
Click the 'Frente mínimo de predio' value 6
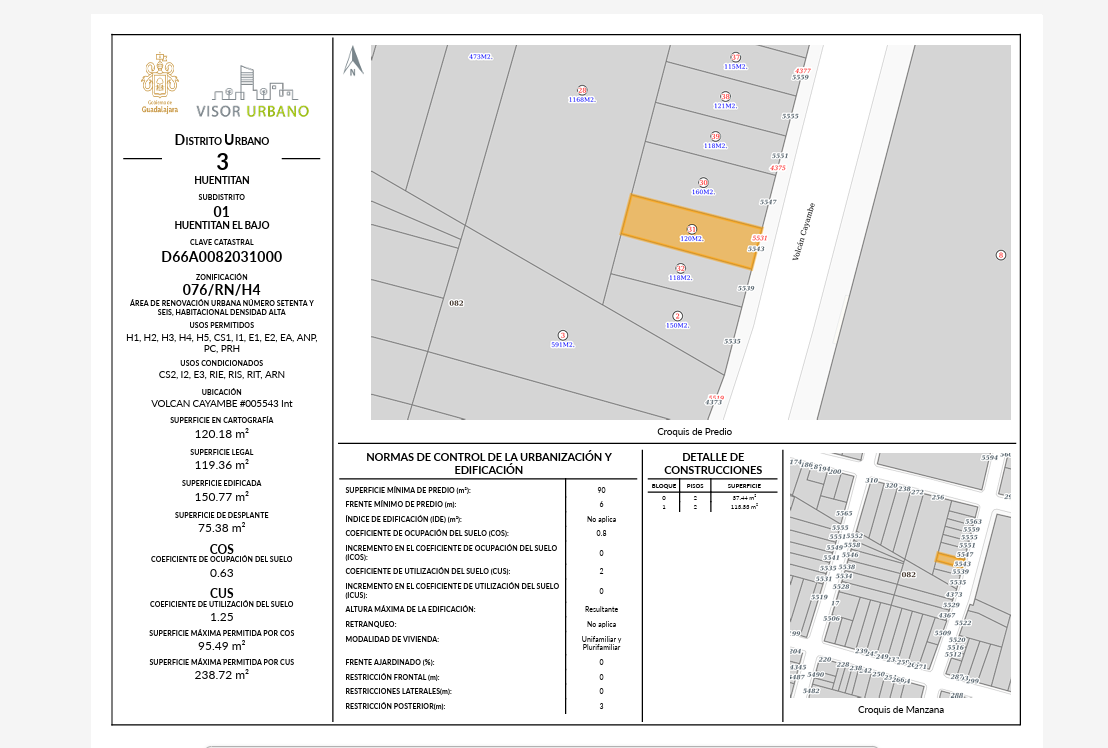click(x=601, y=504)
